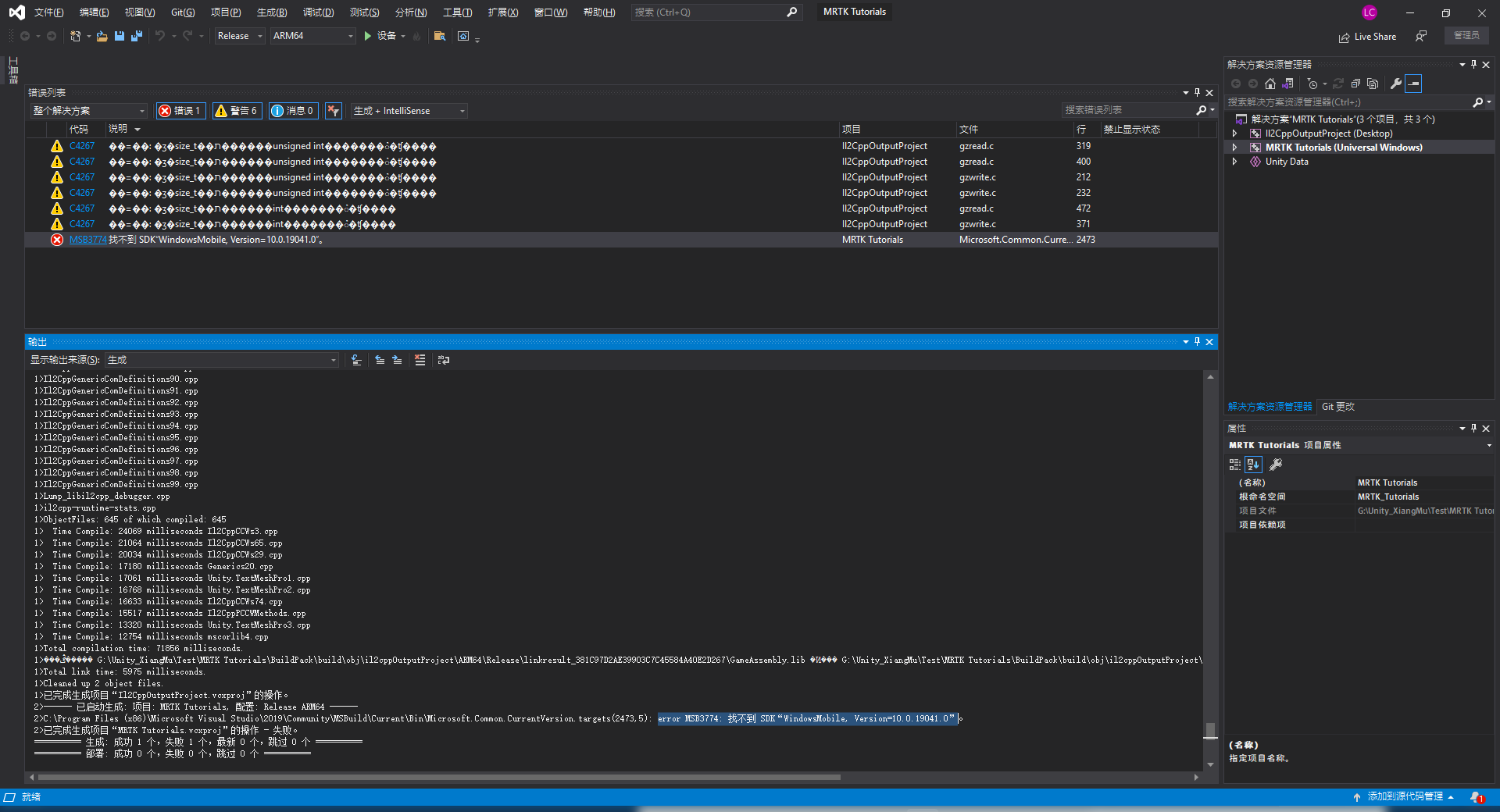1500x812 pixels.
Task: Click the Show All Files icon
Action: (1373, 84)
